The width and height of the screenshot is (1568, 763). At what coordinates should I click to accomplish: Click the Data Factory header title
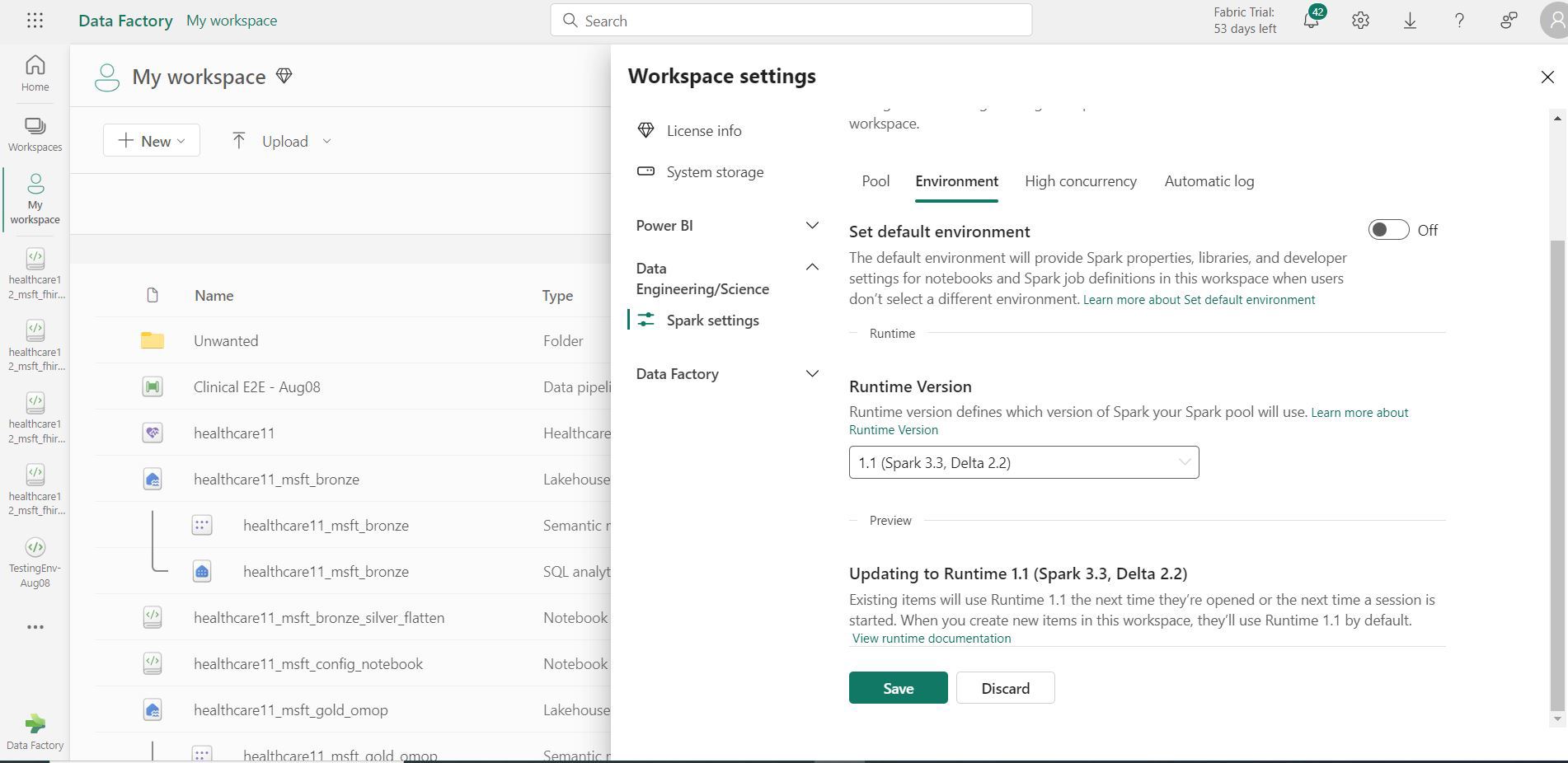coord(125,21)
